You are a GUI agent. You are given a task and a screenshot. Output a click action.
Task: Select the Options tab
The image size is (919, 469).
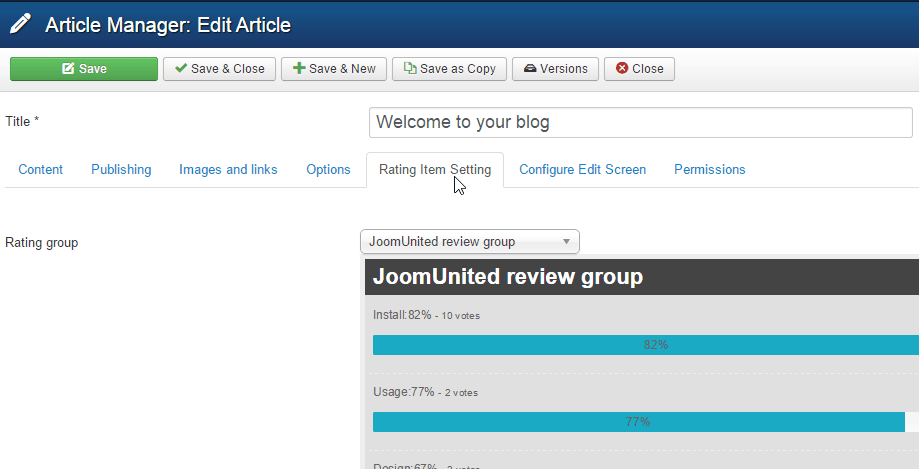point(328,170)
